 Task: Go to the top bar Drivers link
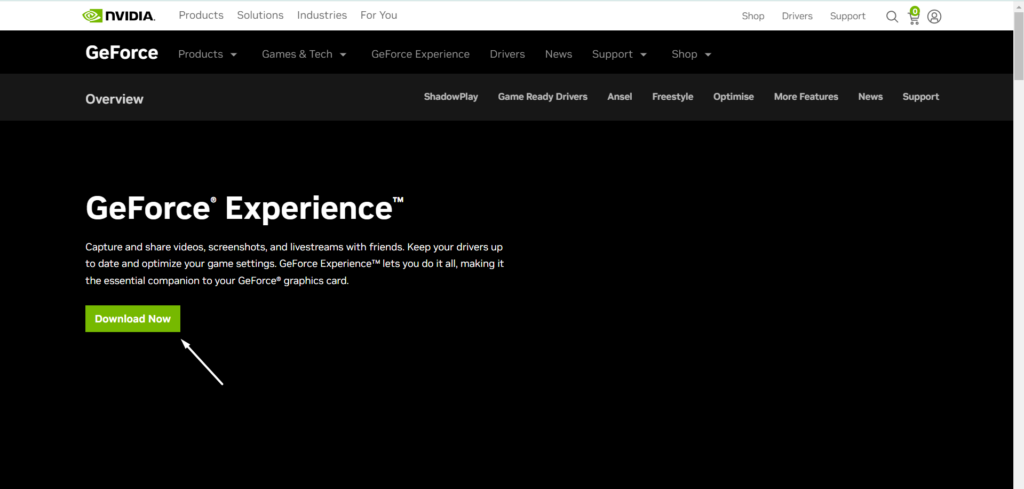pyautogui.click(x=797, y=16)
